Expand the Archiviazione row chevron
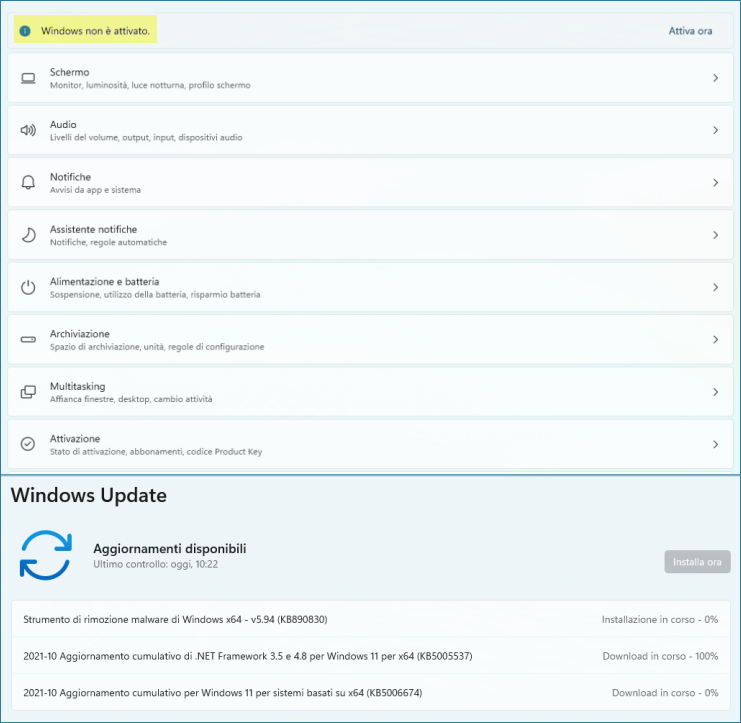Viewport: 741px width, 723px height. tap(715, 339)
